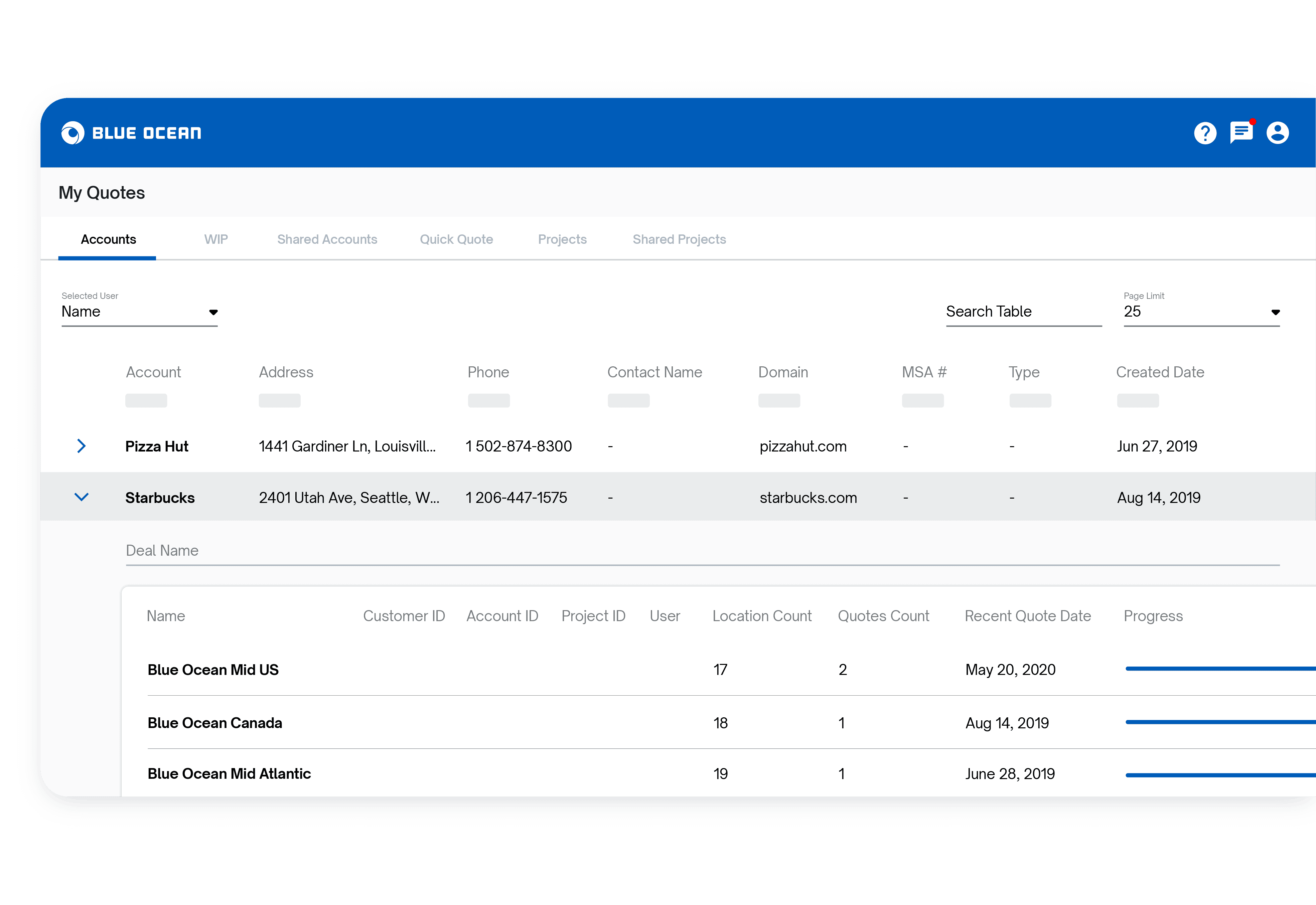Click the Contact Name filter box
The width and height of the screenshot is (1316, 905).
[x=628, y=401]
